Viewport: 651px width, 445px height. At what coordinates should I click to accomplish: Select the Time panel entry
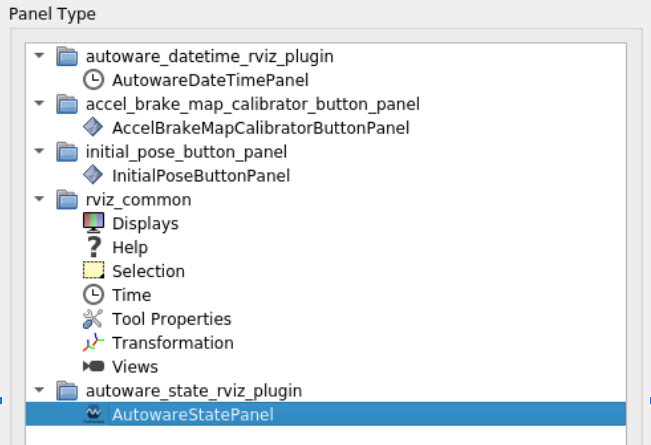tap(131, 295)
